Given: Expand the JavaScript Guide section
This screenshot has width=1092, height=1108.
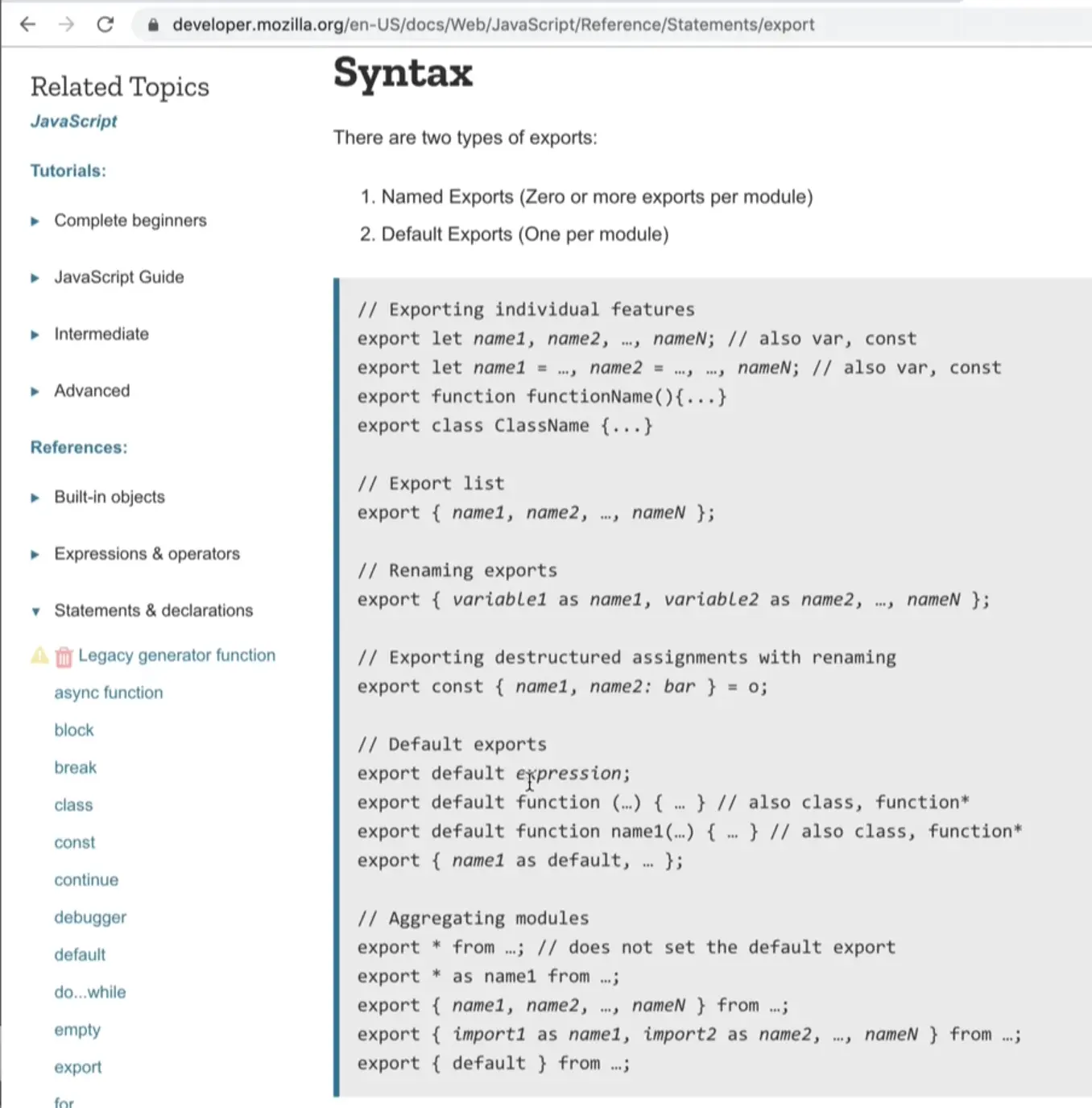Looking at the screenshot, I should tap(35, 278).
